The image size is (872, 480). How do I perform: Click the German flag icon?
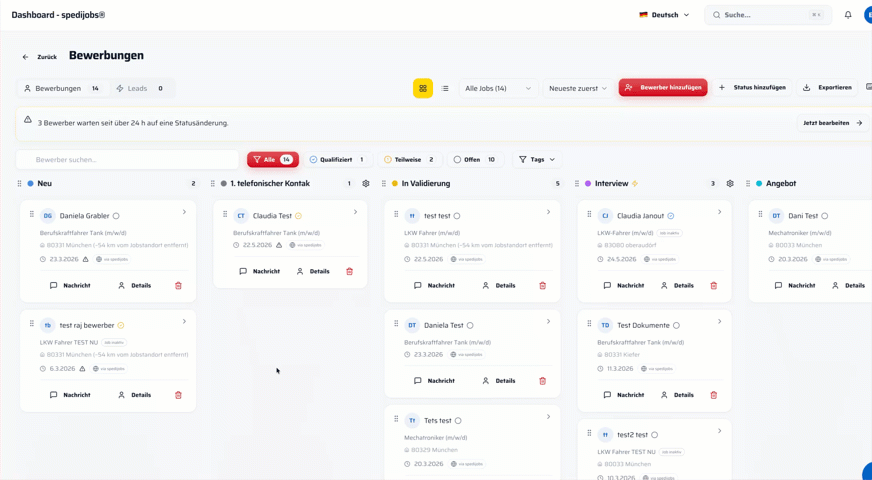643,15
